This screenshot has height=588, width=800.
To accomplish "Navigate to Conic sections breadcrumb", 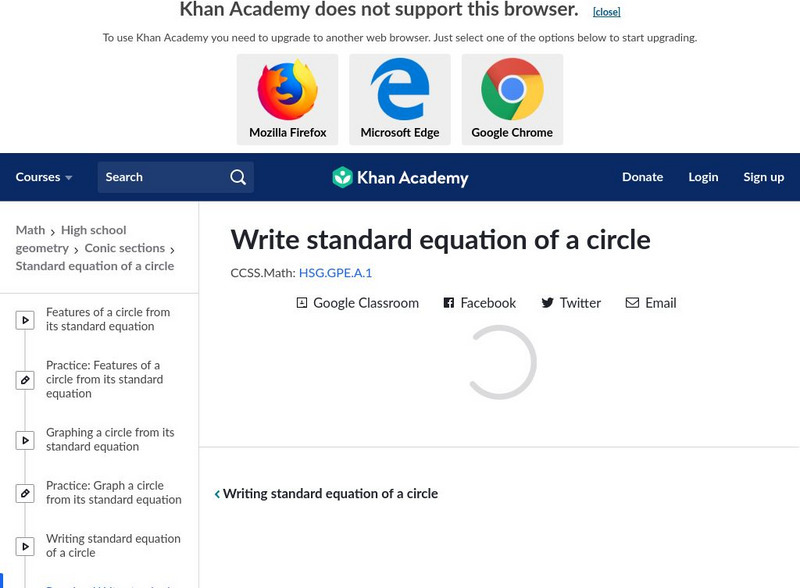I will click(x=125, y=248).
